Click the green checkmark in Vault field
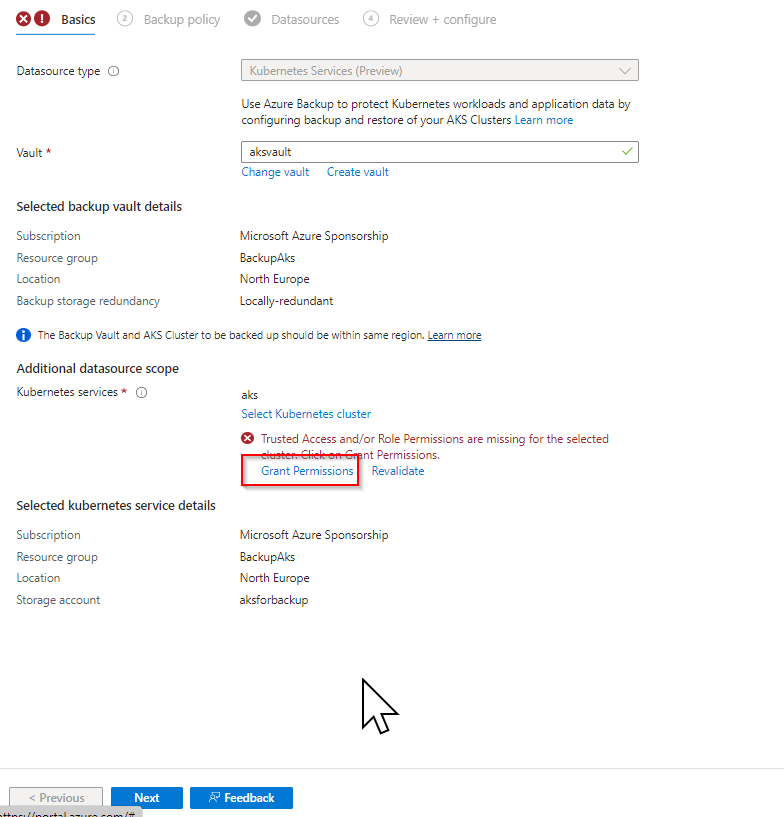The width and height of the screenshot is (784, 817). tap(627, 152)
